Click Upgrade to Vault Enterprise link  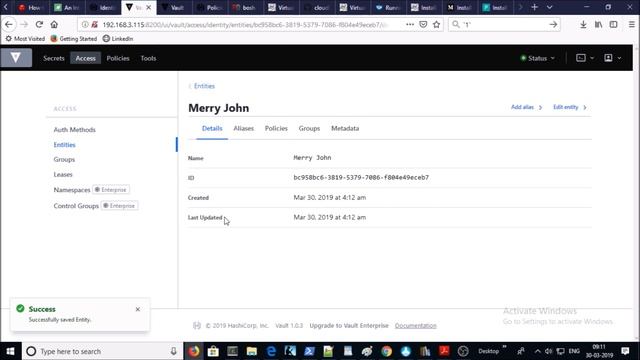[x=349, y=326]
